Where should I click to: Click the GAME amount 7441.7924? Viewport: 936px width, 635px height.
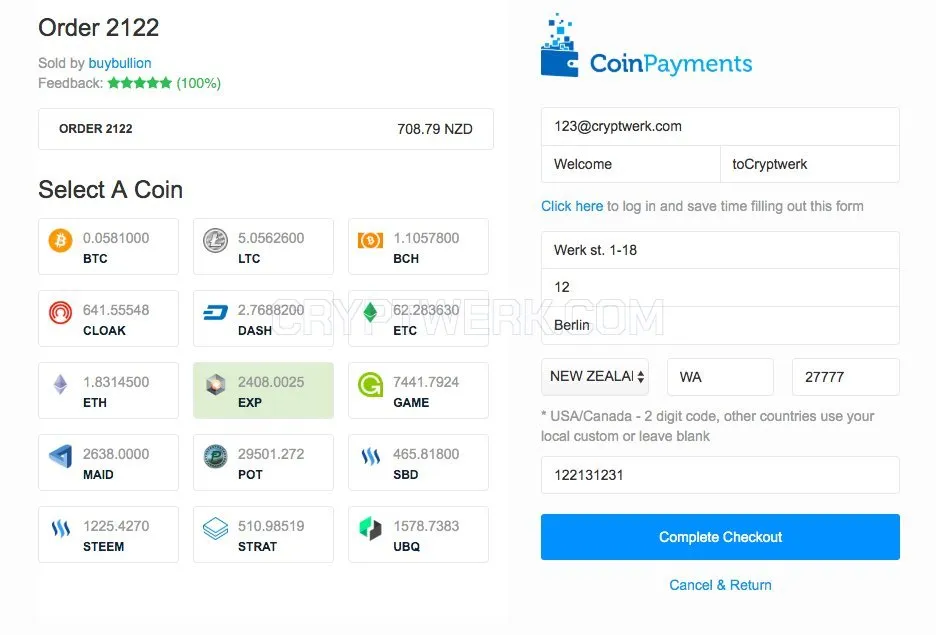(426, 383)
